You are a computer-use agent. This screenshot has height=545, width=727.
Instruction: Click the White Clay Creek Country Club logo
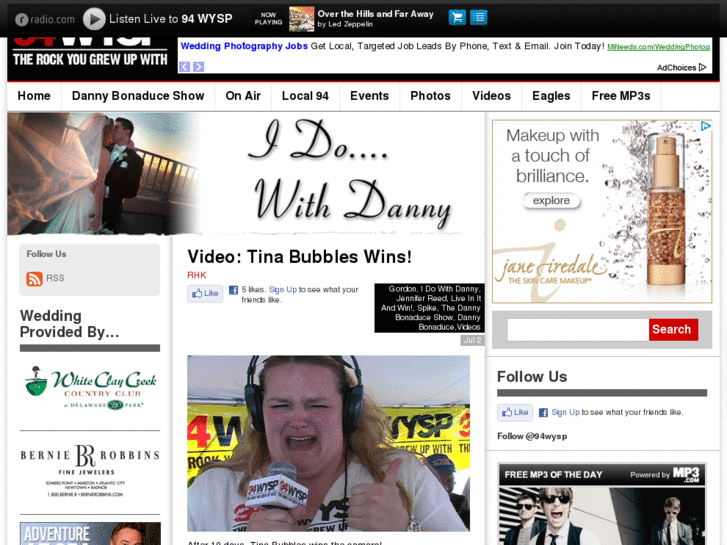(90, 388)
